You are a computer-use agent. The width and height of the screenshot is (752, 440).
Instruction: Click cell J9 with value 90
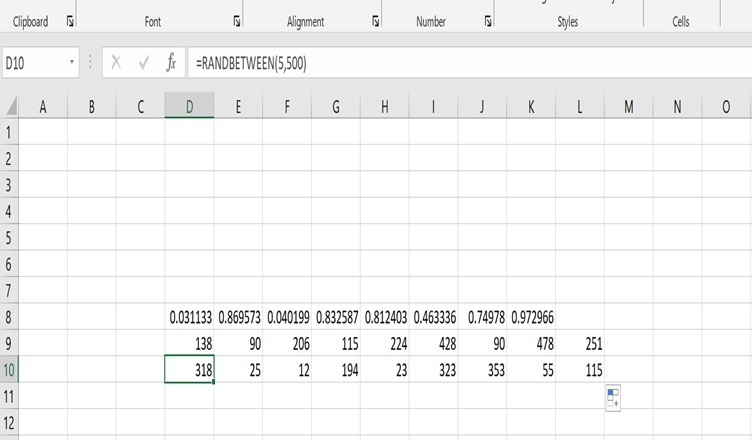[482, 343]
